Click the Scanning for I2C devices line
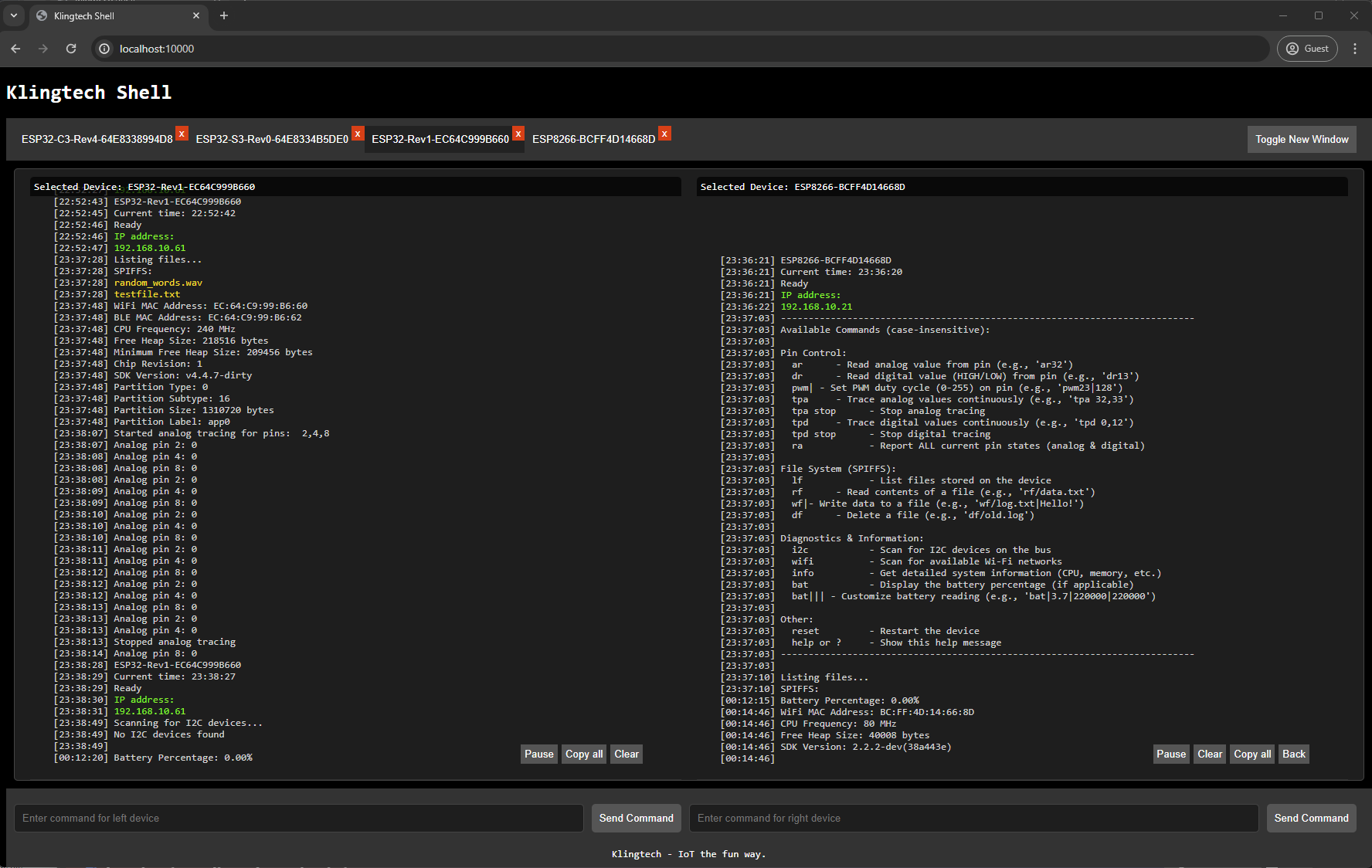Viewport: 1372px width, 868px height. tap(188, 723)
